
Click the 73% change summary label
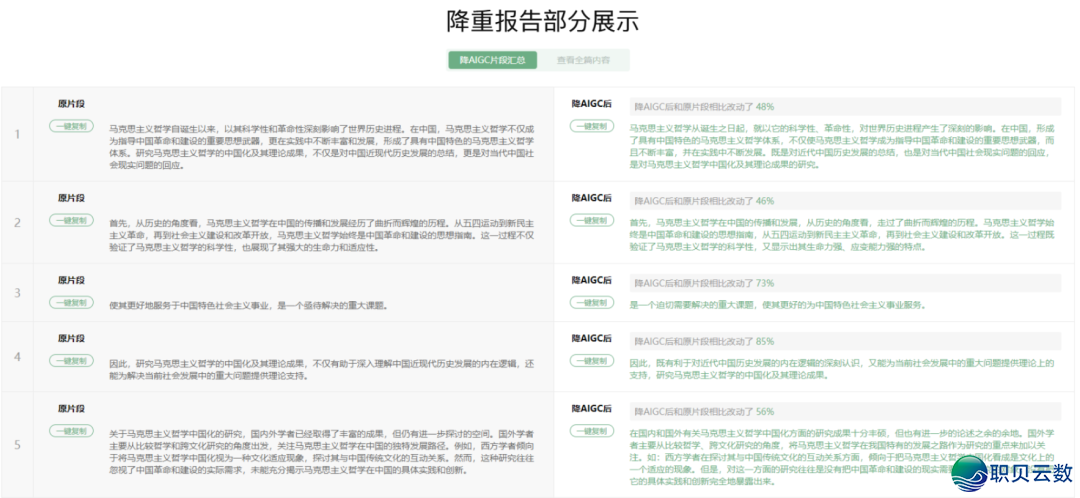coord(704,283)
